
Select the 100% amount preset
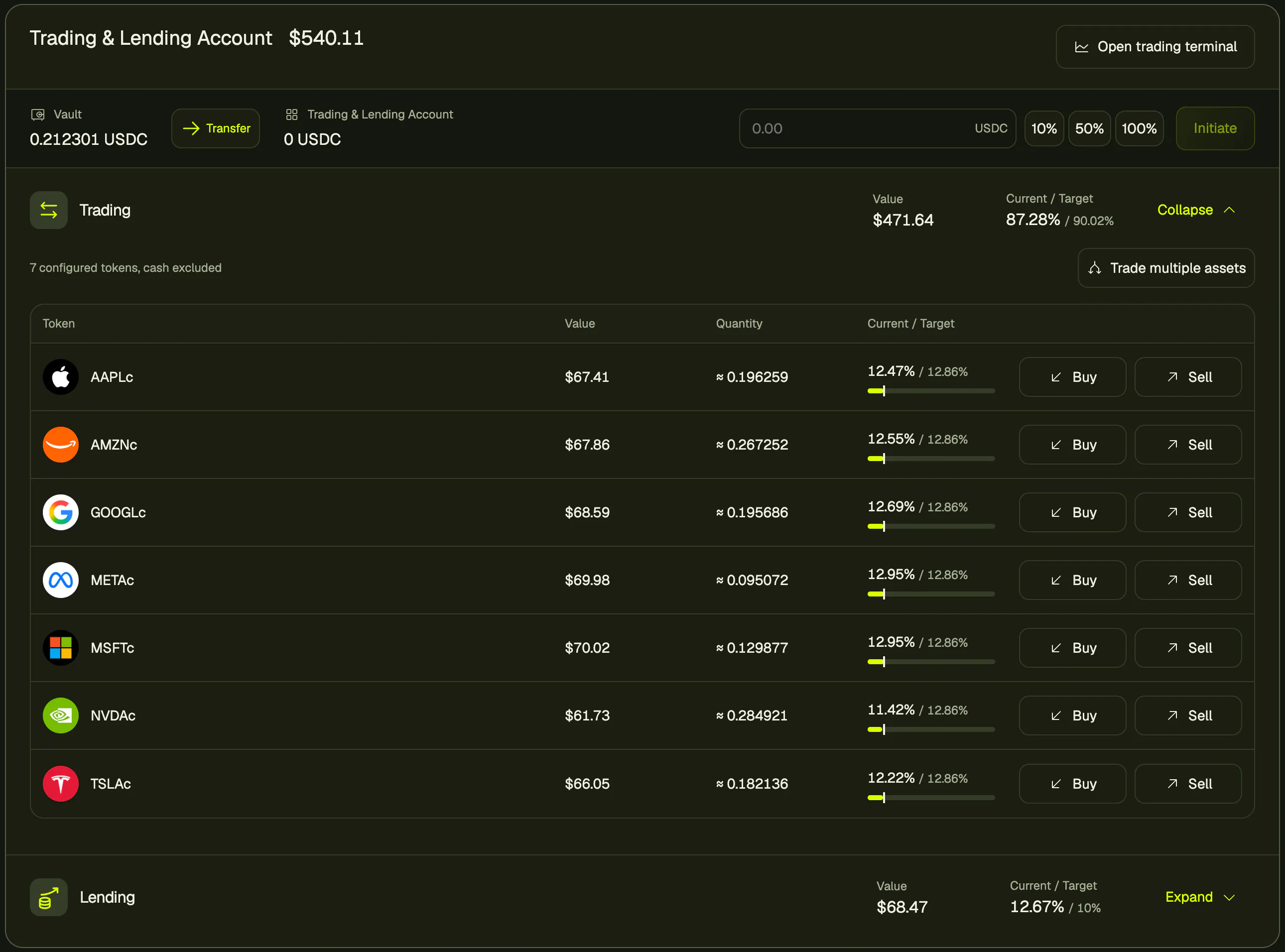1139,128
